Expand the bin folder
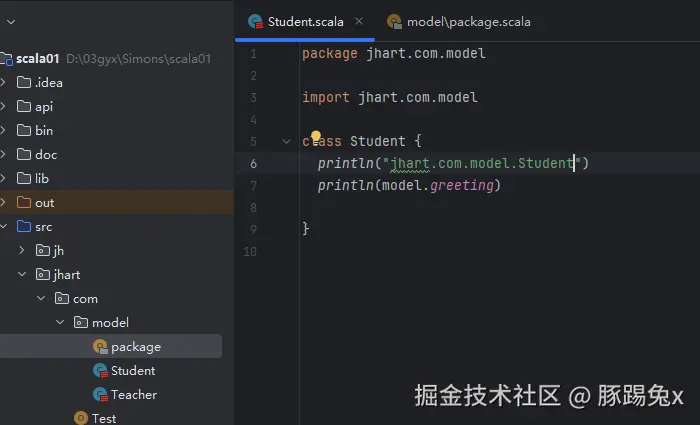The width and height of the screenshot is (700, 425). (x=4, y=130)
